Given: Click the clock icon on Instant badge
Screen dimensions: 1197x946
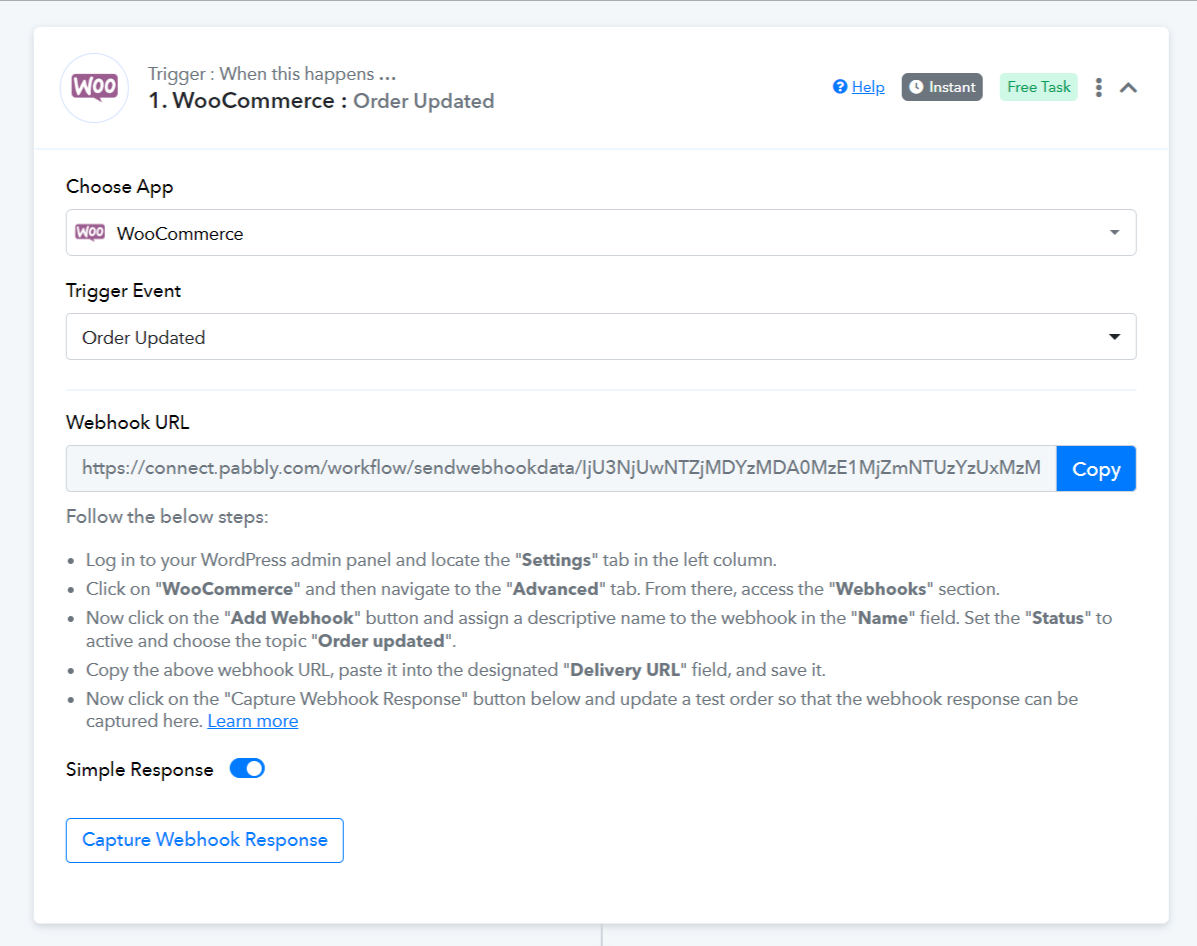Looking at the screenshot, I should (x=916, y=87).
